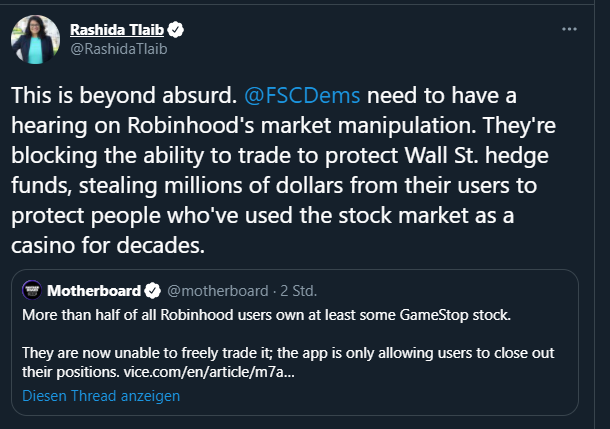The width and height of the screenshot is (610, 429).
Task: Click the @motherboard handle in quoted tweet
Action: (216, 291)
